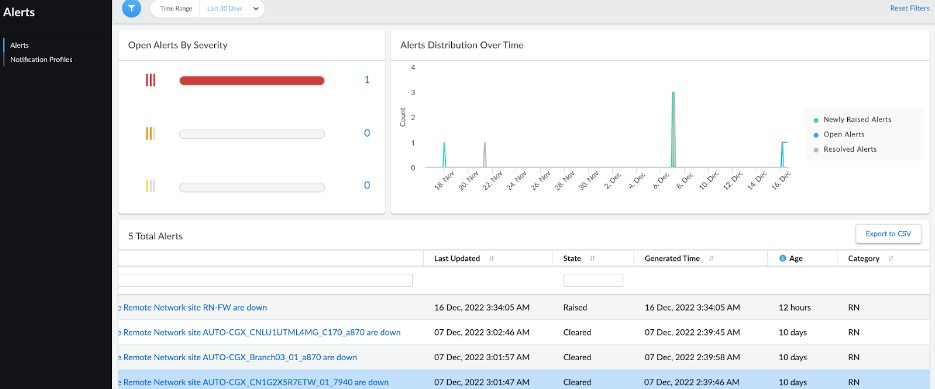Image resolution: width=935 pixels, height=389 pixels.
Task: Click the red critical severity bar
Action: [x=252, y=81]
